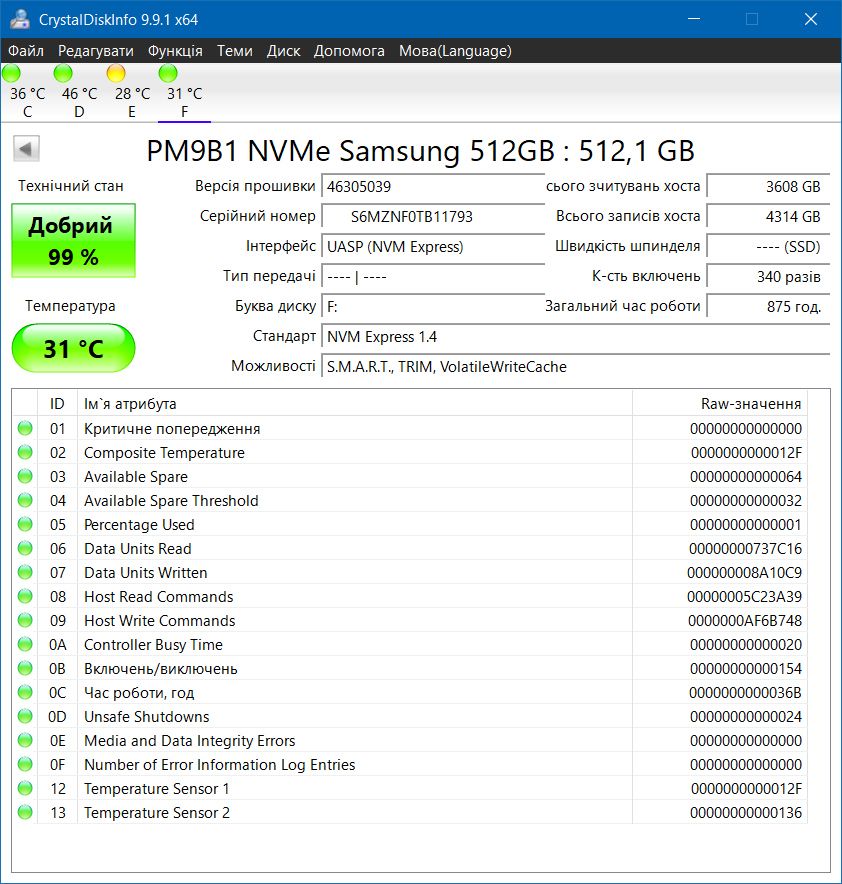The height and width of the screenshot is (884, 842).
Task: Click the status dot for Host Read Commands
Action: tap(25, 596)
